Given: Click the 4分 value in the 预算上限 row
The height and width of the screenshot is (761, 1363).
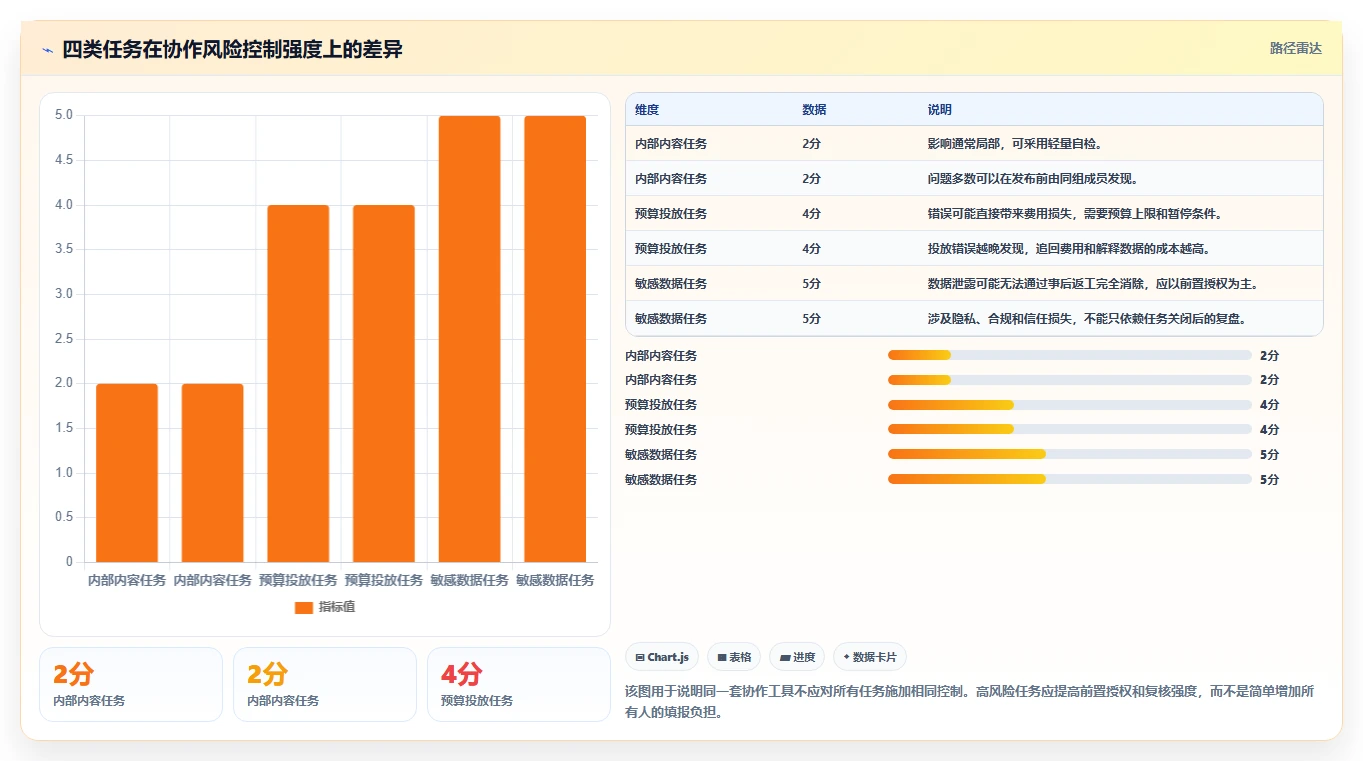Looking at the screenshot, I should click(x=811, y=214).
